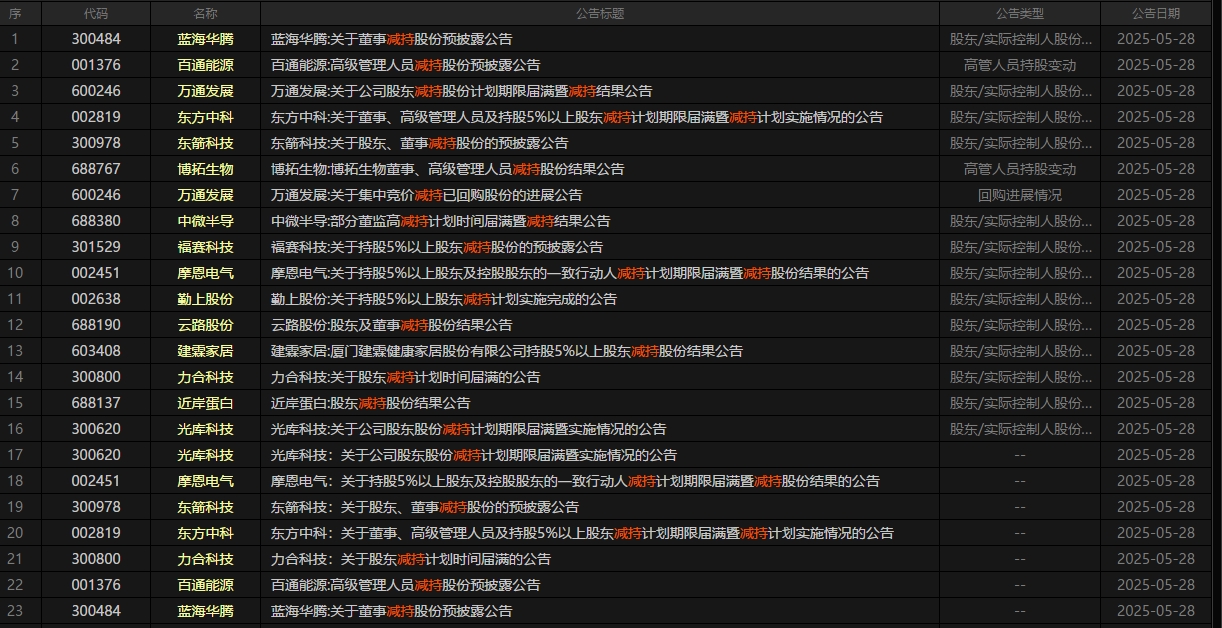Sort by the 代码 column header
The image size is (1222, 628).
click(96, 13)
